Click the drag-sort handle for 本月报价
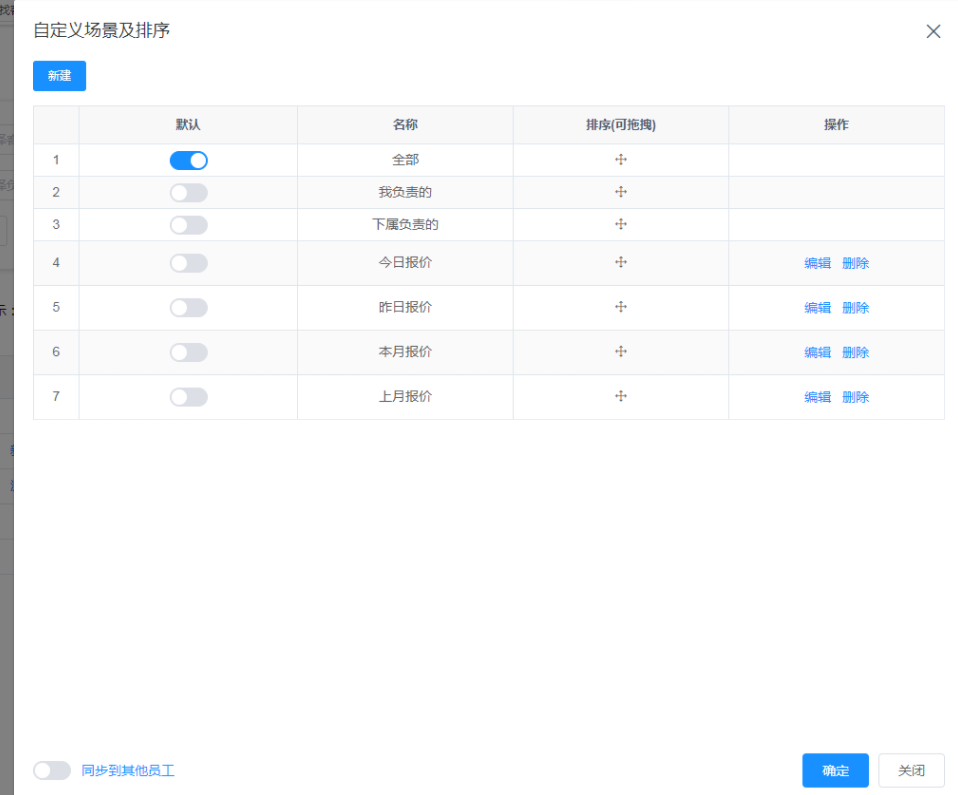 [621, 352]
